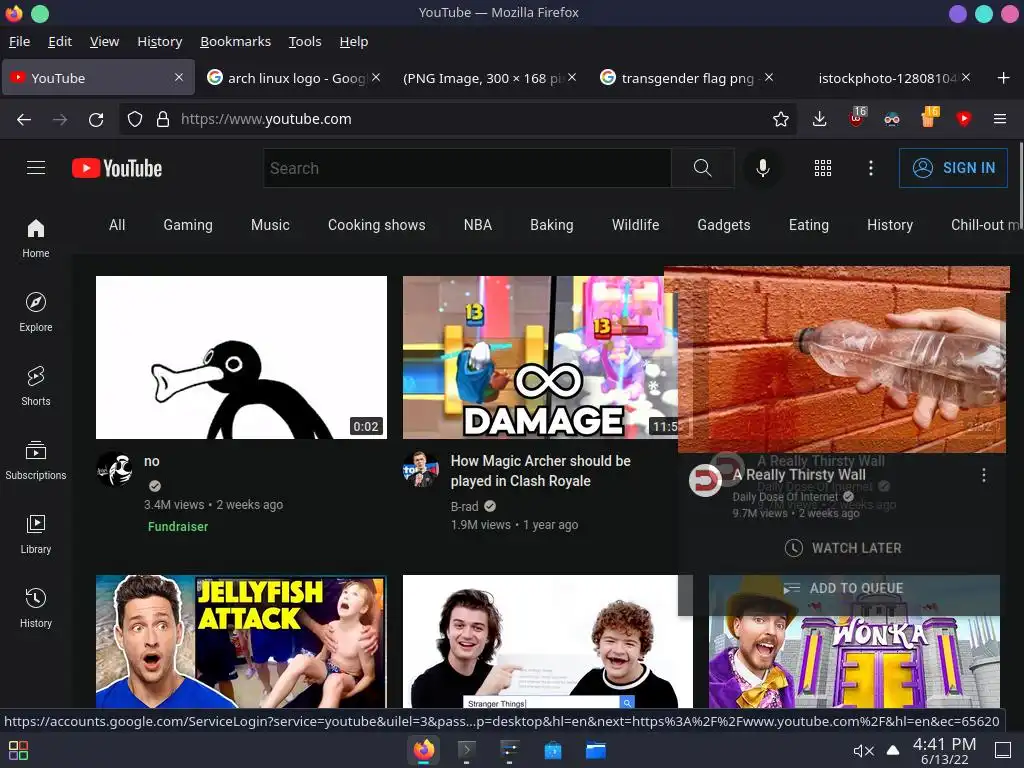Click ADD TO QUEUE on Thirsty Wall video
The height and width of the screenshot is (768, 1024).
pos(842,588)
